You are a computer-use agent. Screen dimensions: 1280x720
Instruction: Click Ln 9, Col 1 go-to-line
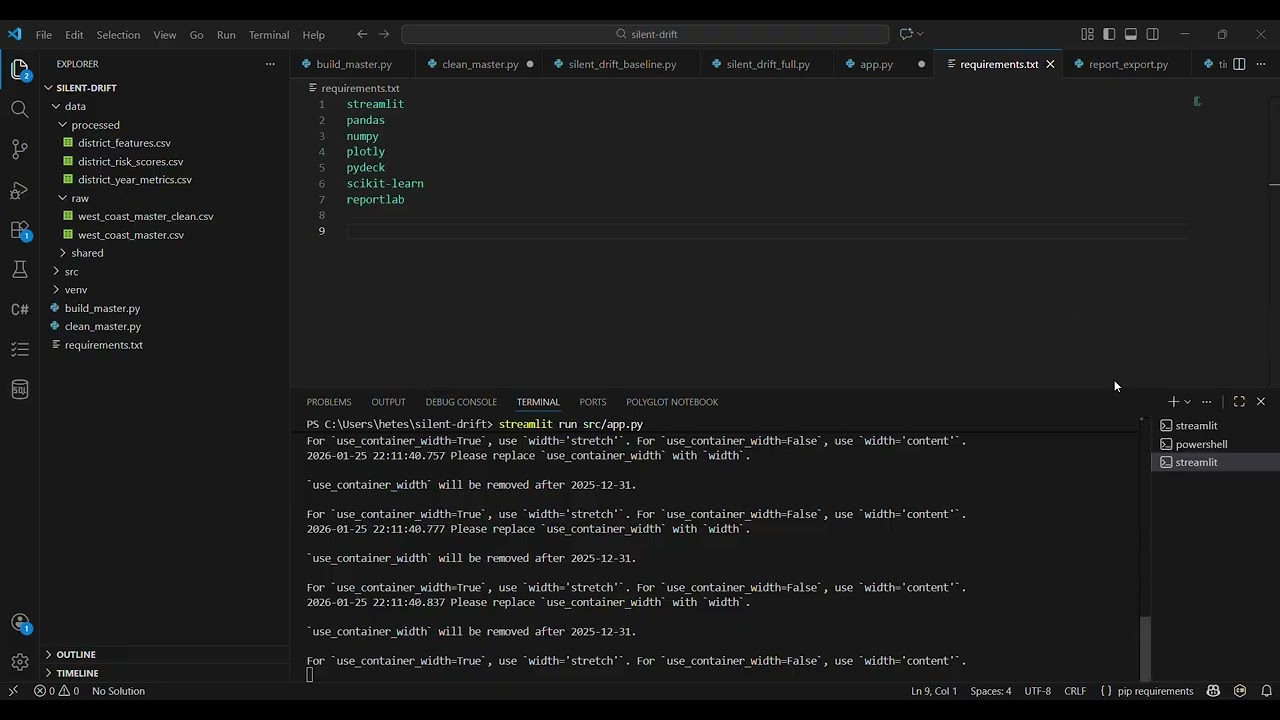(934, 691)
